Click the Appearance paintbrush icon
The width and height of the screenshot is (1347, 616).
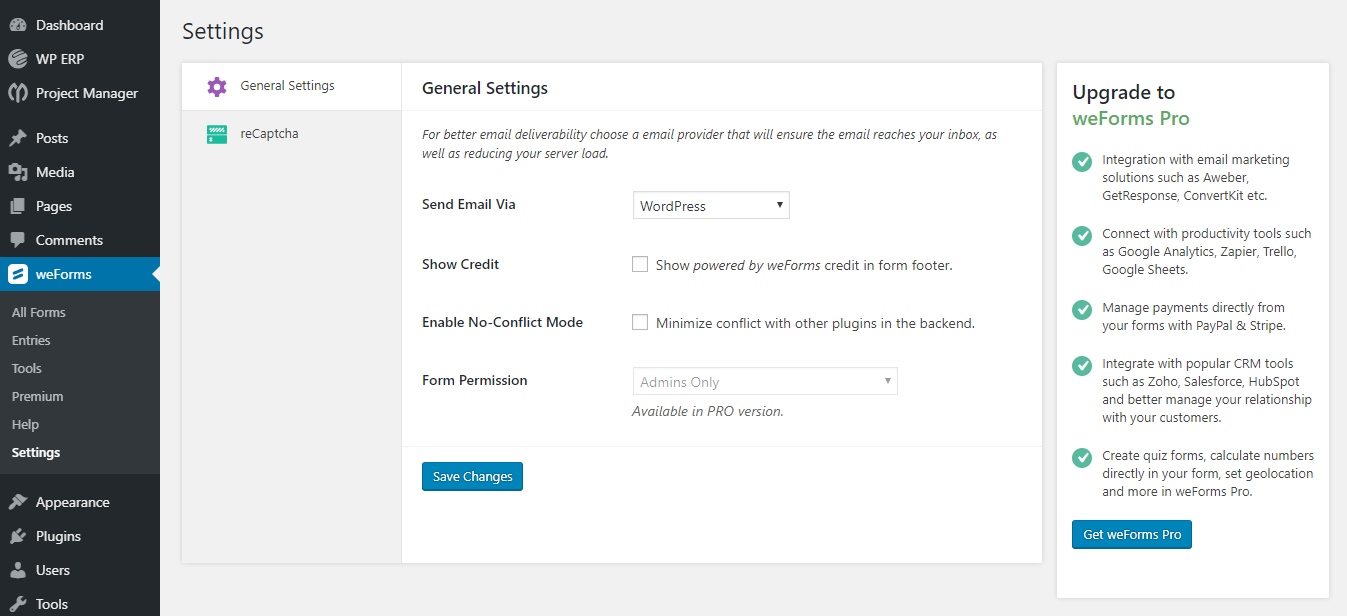point(18,502)
